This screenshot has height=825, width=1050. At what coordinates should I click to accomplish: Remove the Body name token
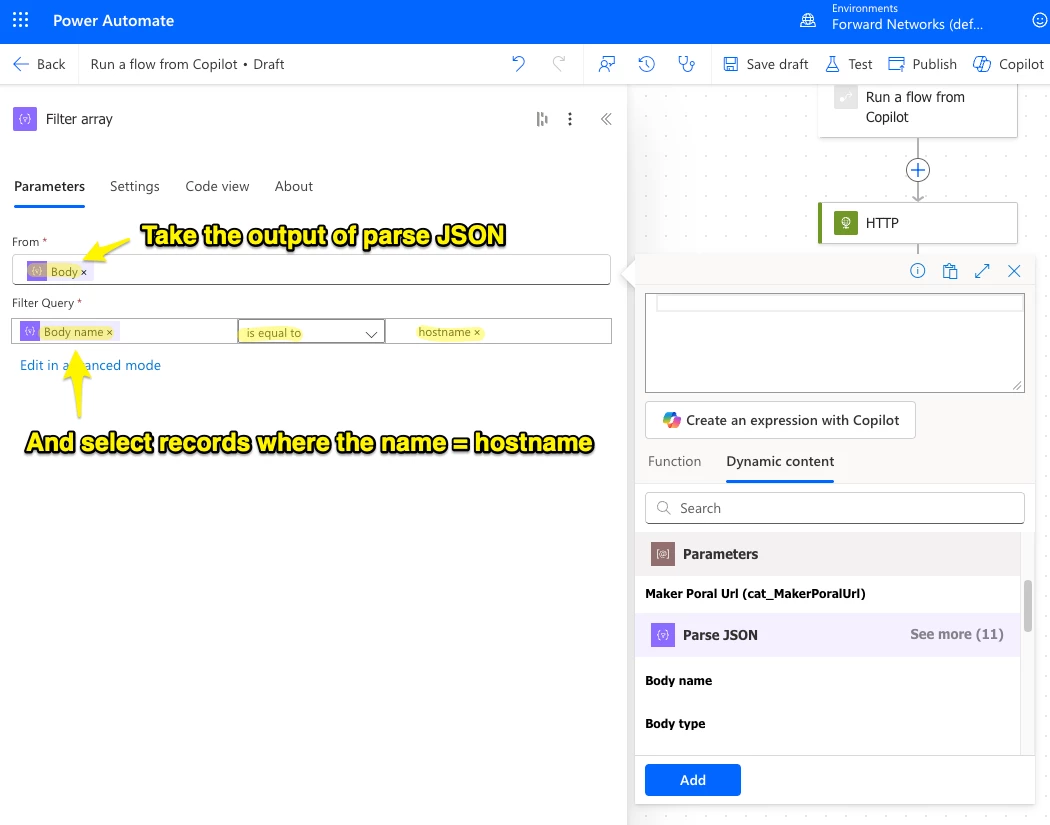109,332
